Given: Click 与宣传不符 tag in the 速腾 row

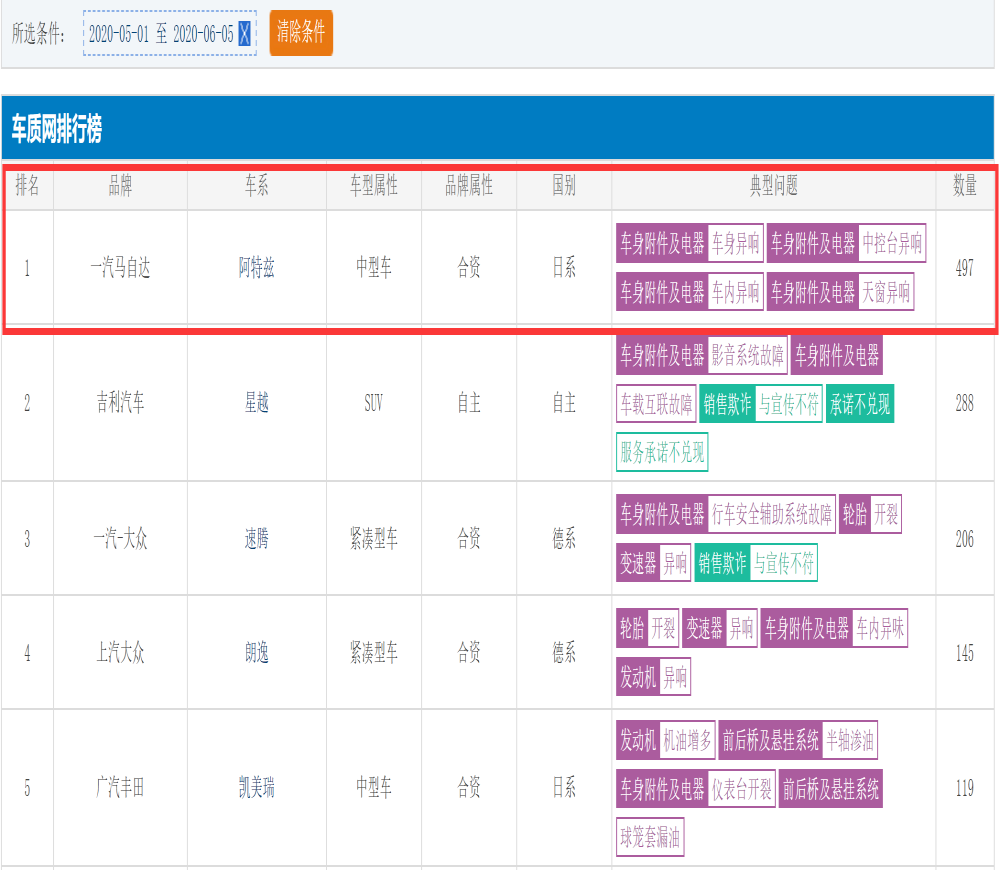Looking at the screenshot, I should coord(784,563).
